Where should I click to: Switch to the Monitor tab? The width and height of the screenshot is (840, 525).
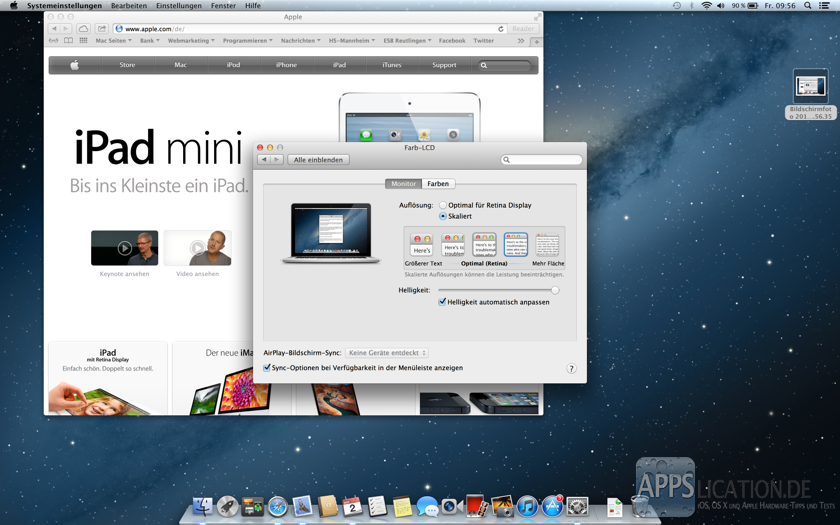pos(403,184)
